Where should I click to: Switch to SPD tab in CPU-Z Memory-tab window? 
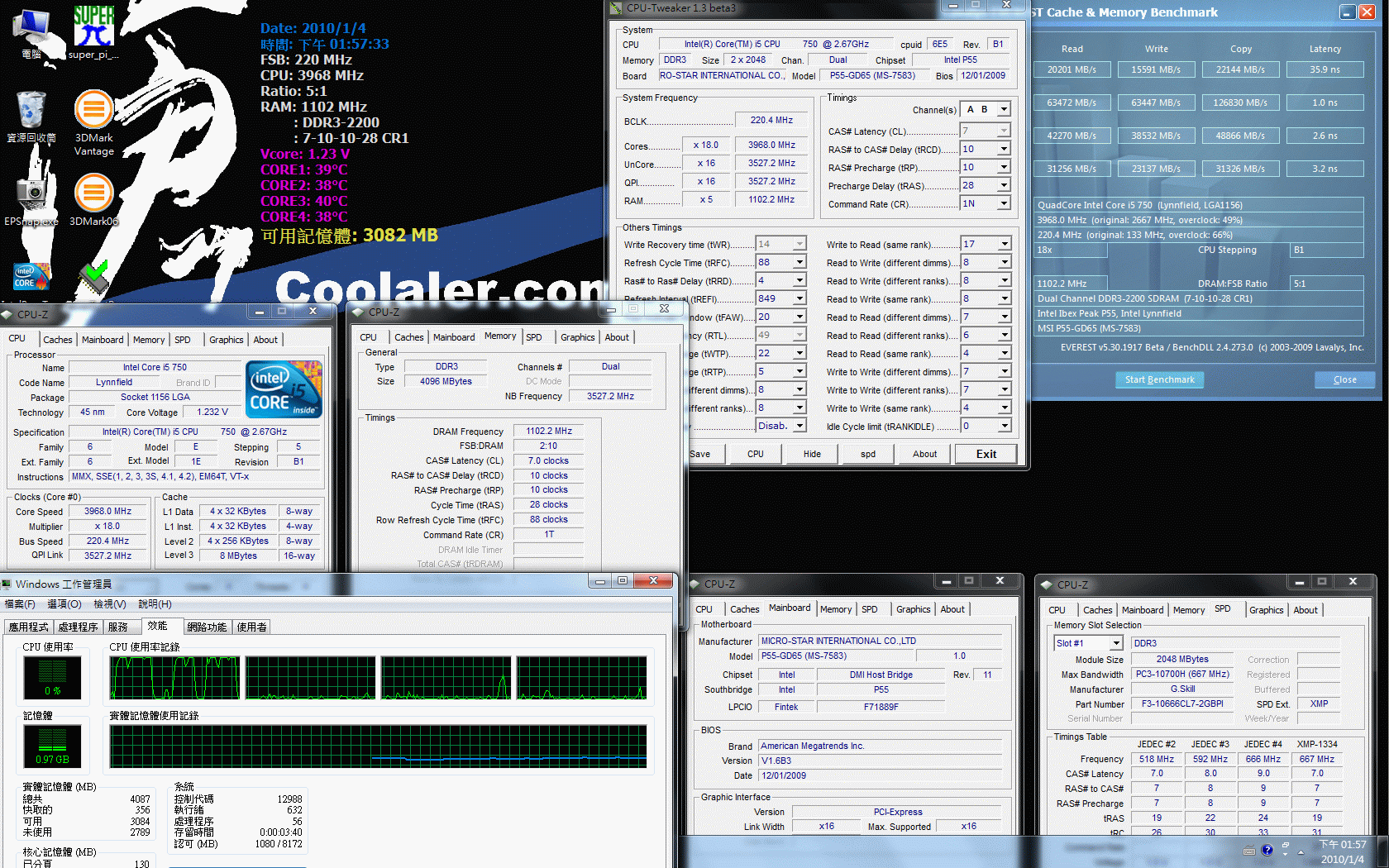tap(534, 337)
